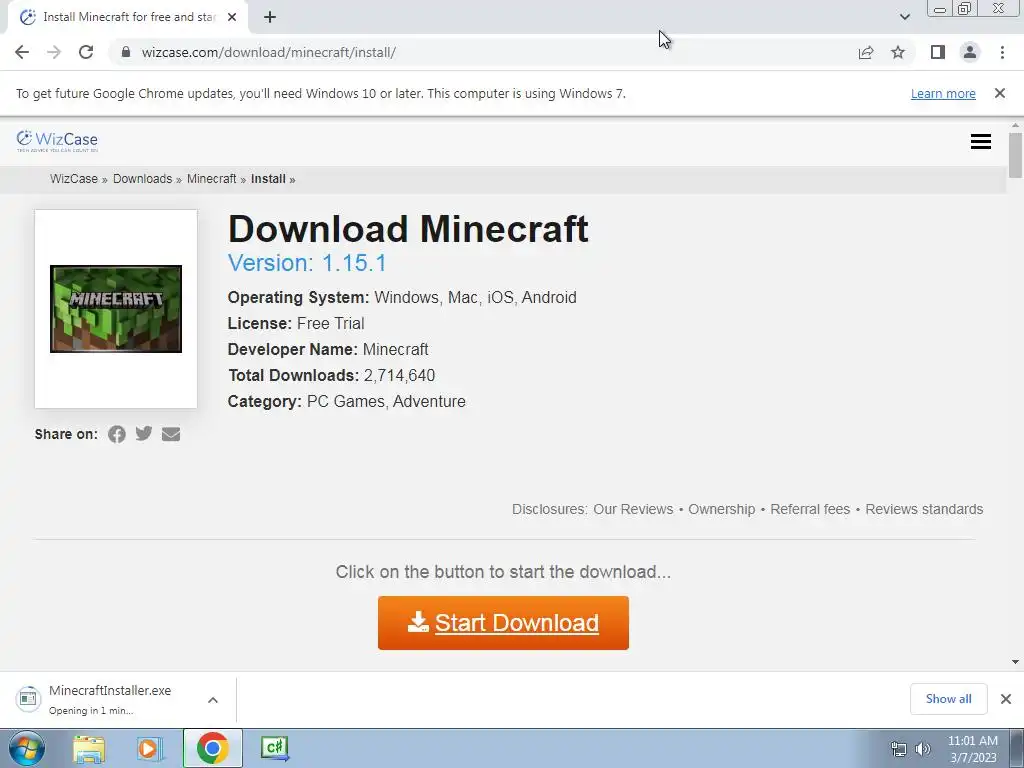Viewport: 1024px width, 768px height.
Task: Follow the Learn more link
Action: [943, 93]
